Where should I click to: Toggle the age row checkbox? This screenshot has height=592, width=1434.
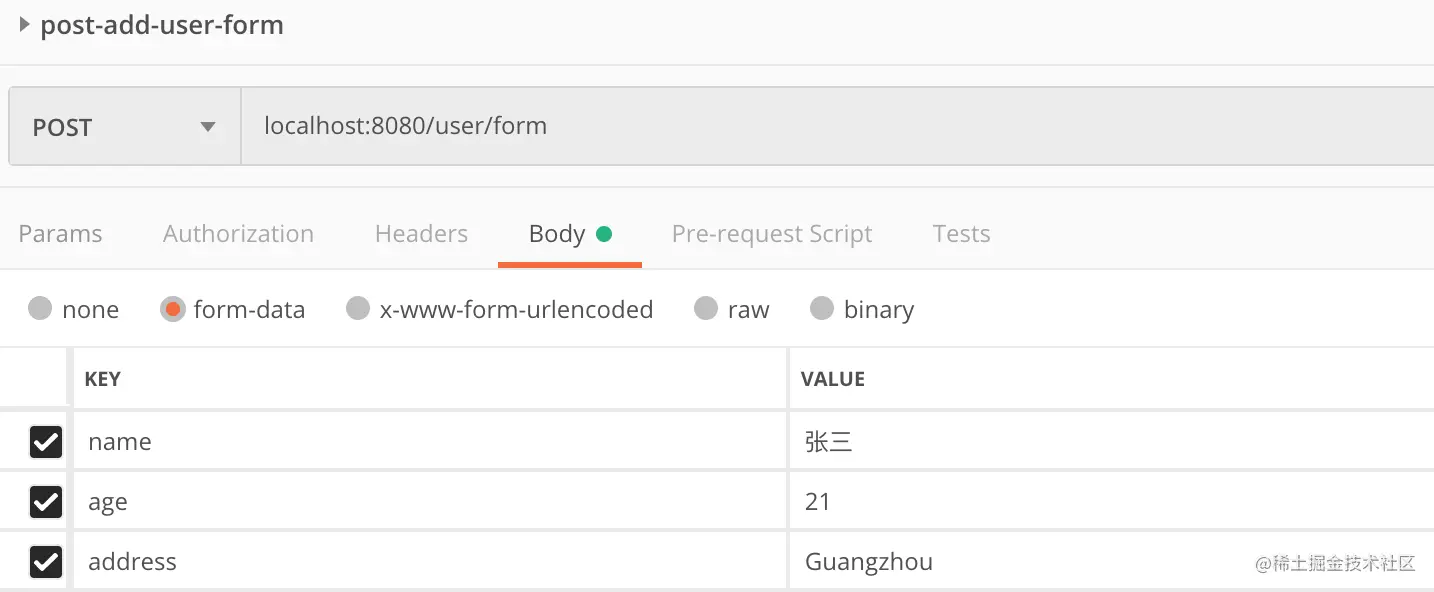[x=46, y=501]
